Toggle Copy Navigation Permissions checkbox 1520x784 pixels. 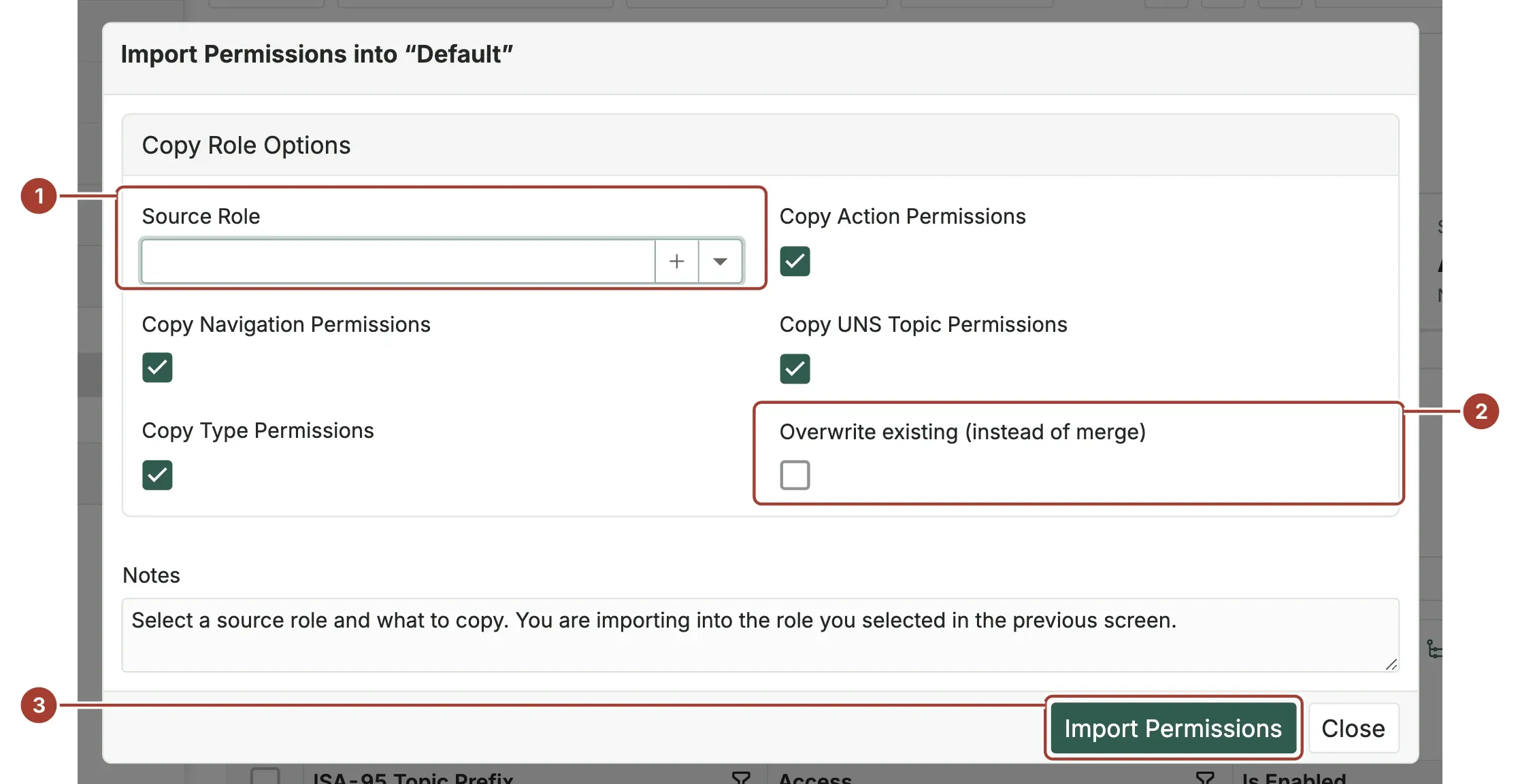click(x=157, y=368)
